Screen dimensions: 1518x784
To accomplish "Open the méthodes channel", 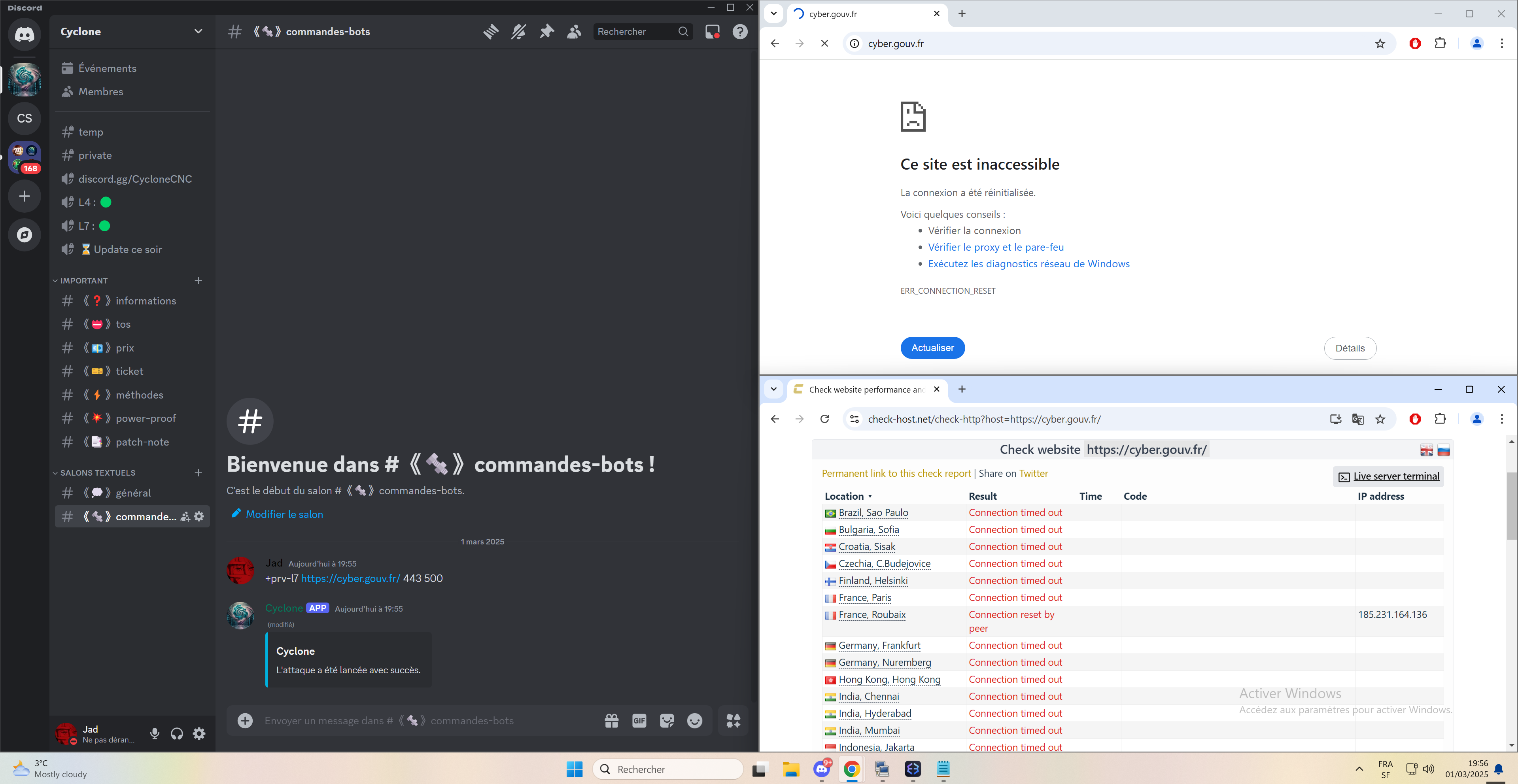I will click(x=139, y=395).
